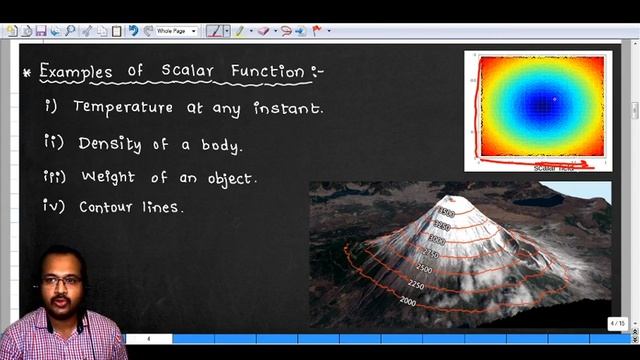640x360 pixels.
Task: Click the vertical scrollbar thumb
Action: 635,110
